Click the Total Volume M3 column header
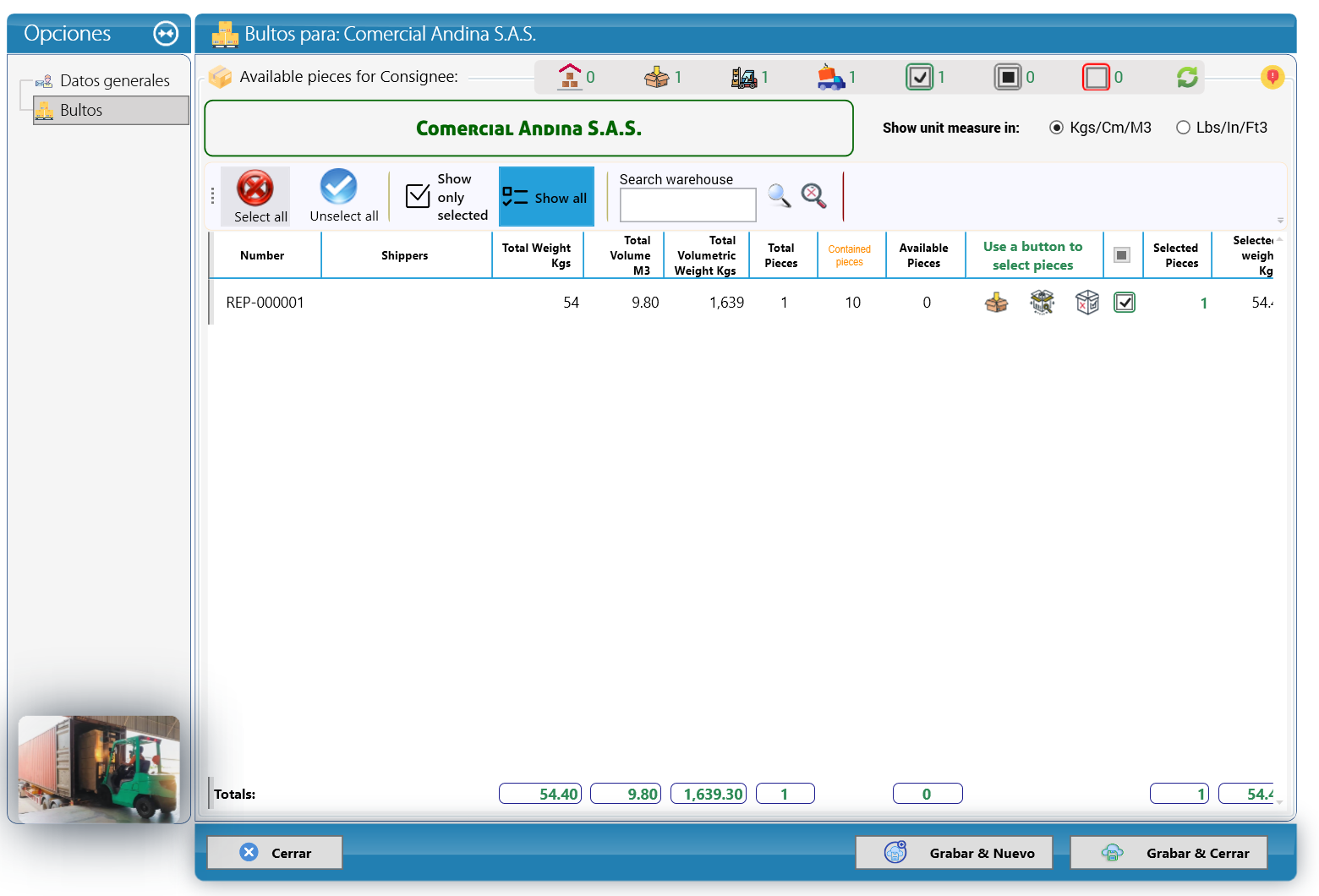 pos(623,255)
